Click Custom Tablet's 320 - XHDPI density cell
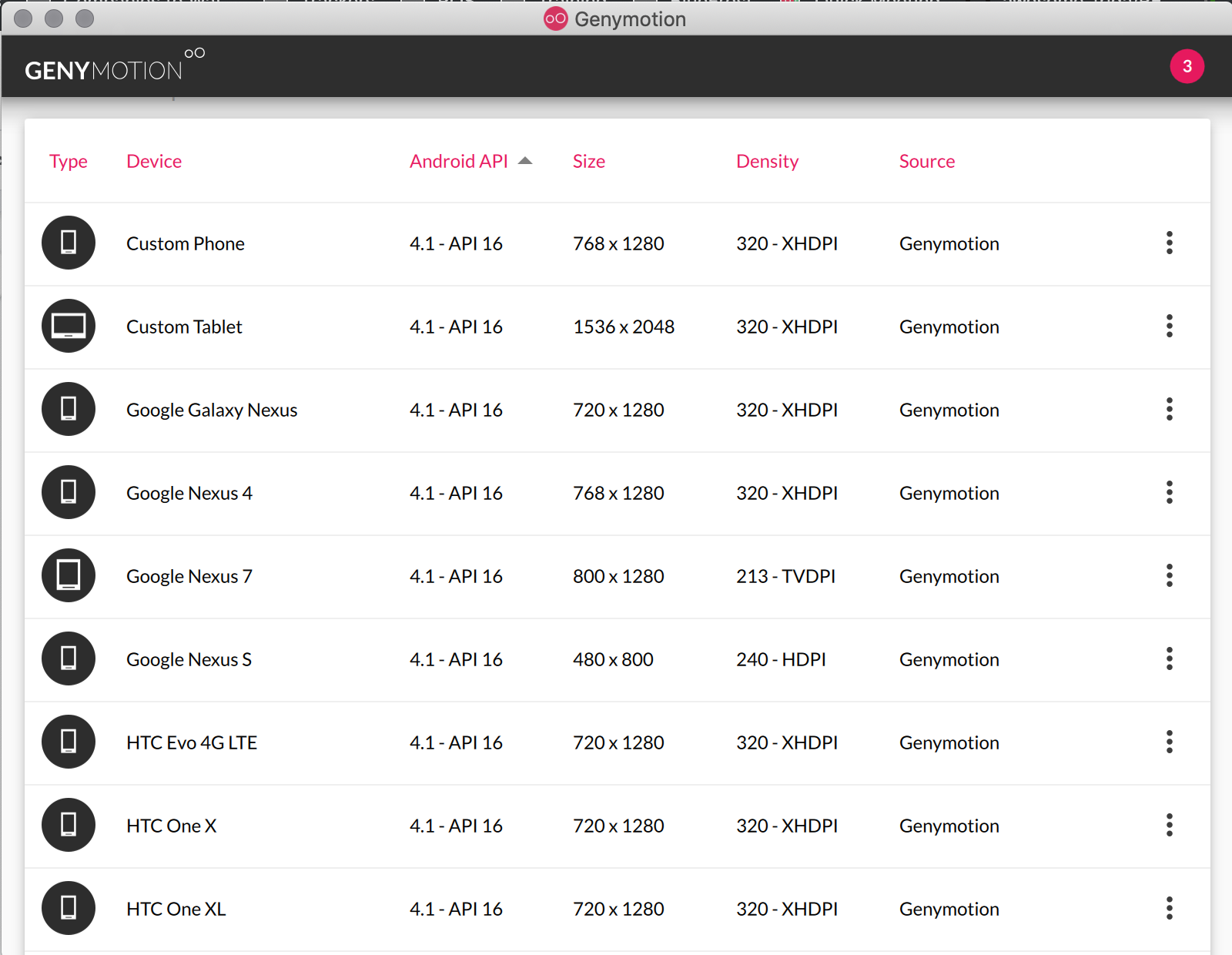Image resolution: width=1232 pixels, height=955 pixels. pyautogui.click(x=787, y=327)
